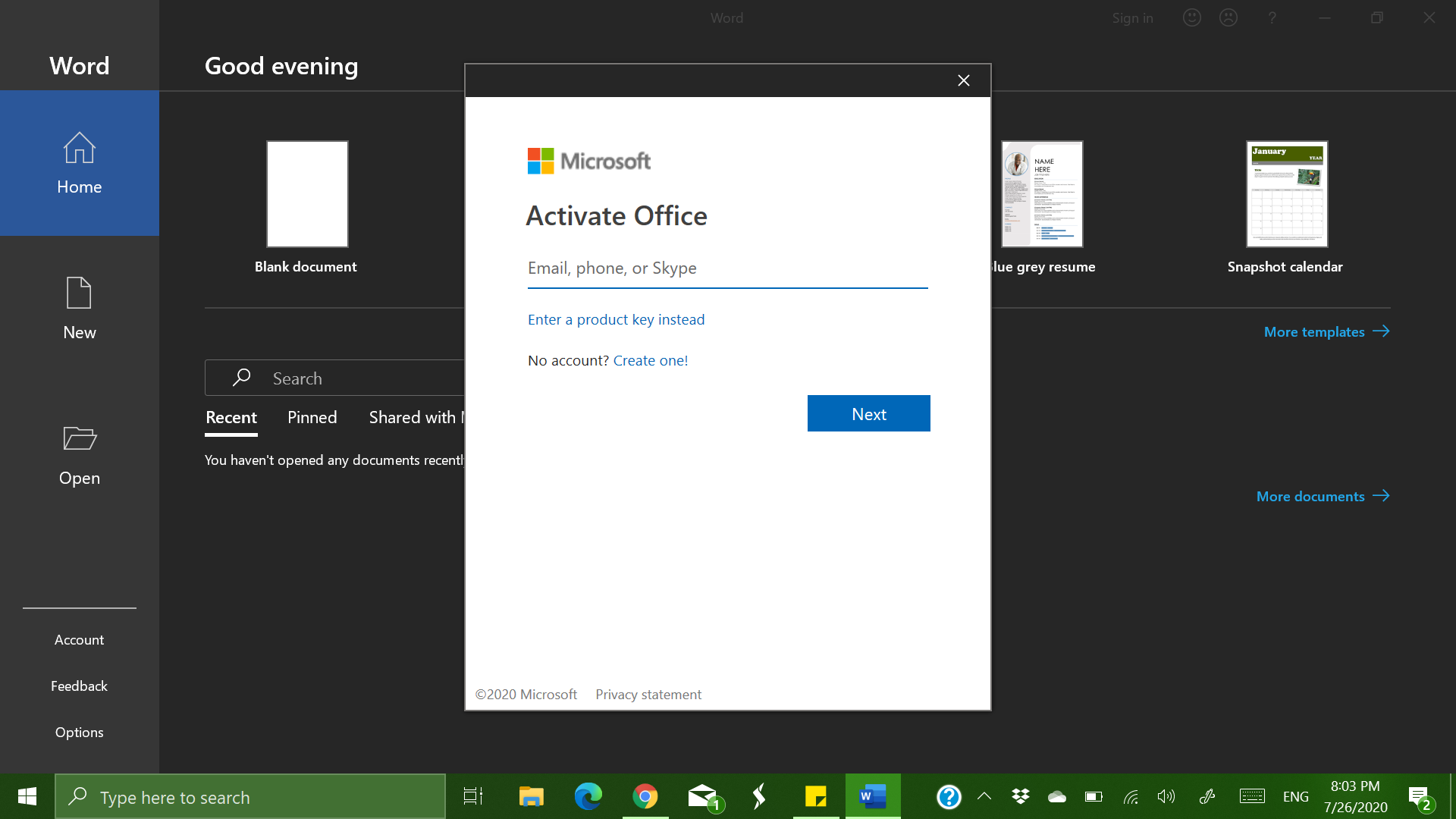Open Feedback in the sidebar
The width and height of the screenshot is (1456, 819).
point(79,686)
